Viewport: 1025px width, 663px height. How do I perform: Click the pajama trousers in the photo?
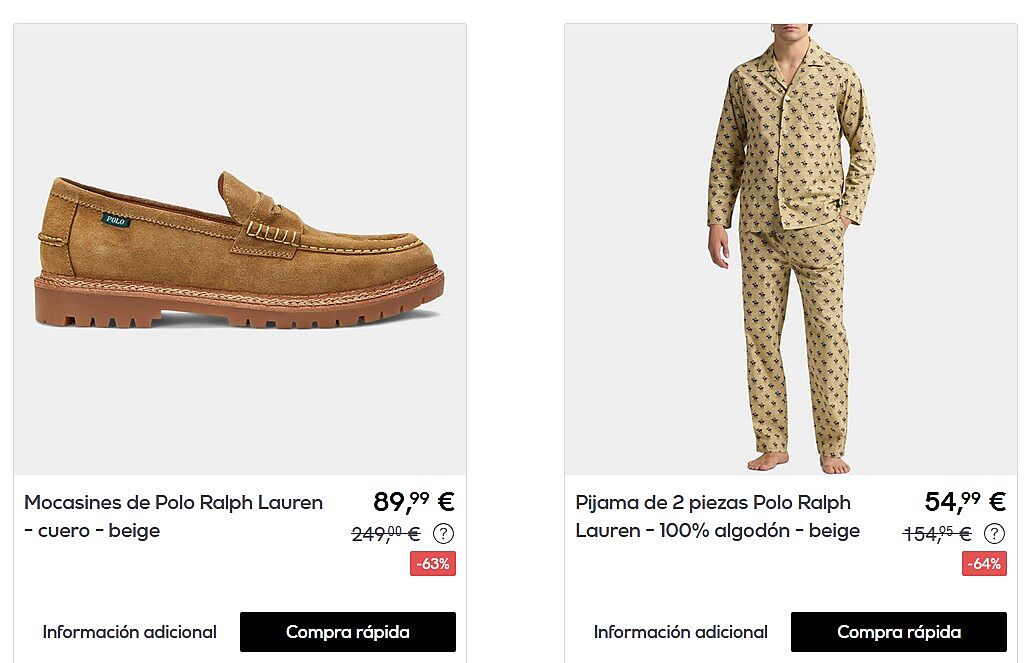(793, 340)
